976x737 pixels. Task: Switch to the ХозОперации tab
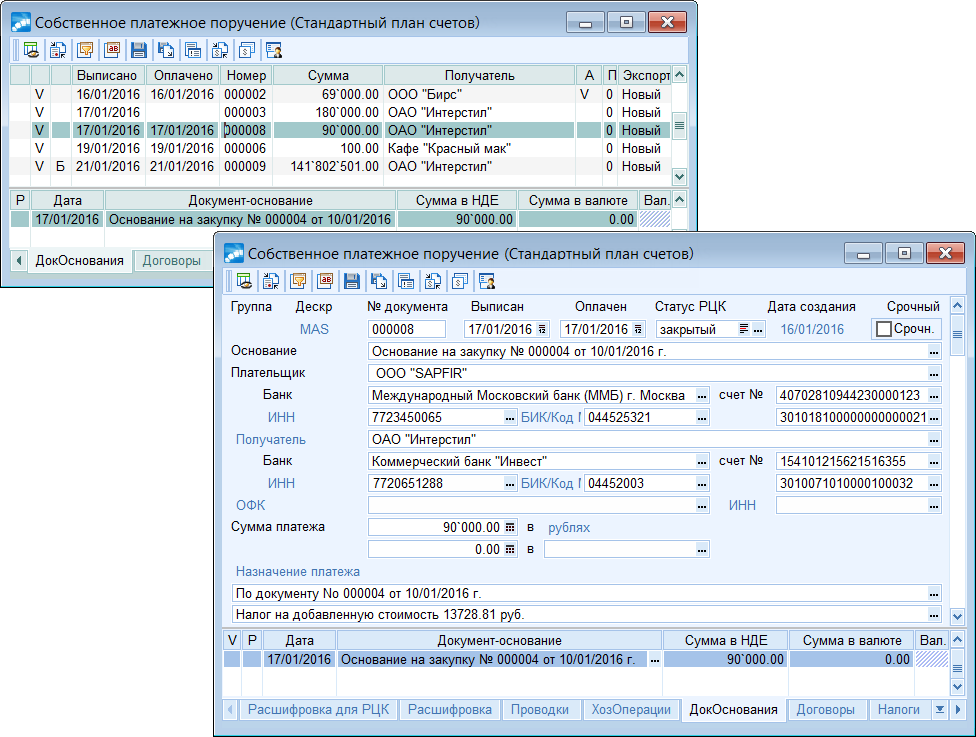tap(631, 710)
